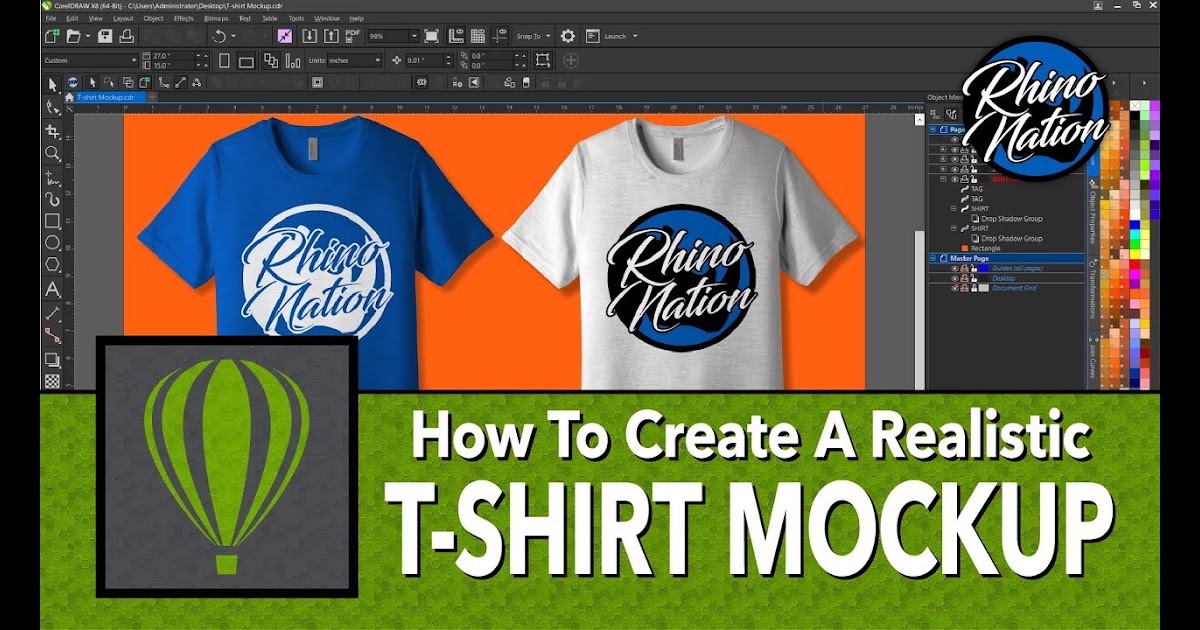
Task: Hide the Guides (all pages) layer
Action: point(954,268)
